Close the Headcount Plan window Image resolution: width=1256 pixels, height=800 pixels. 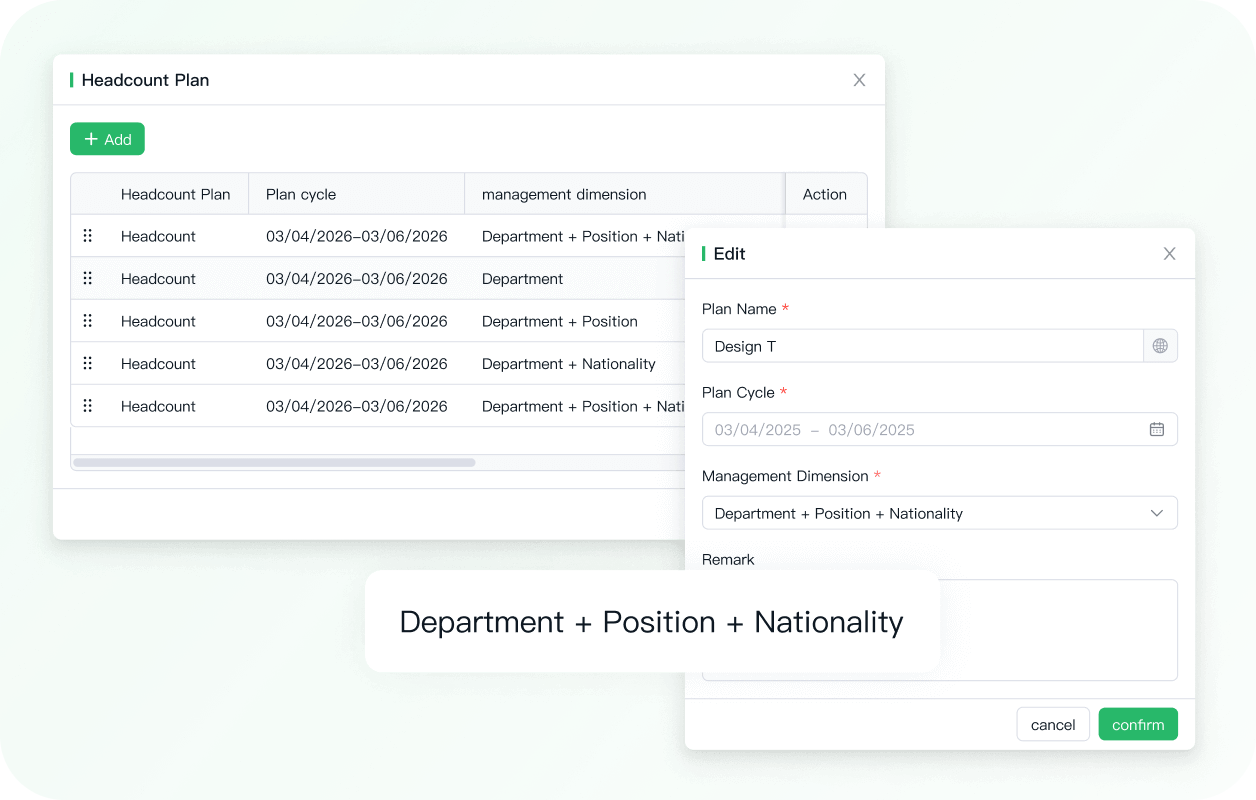859,80
